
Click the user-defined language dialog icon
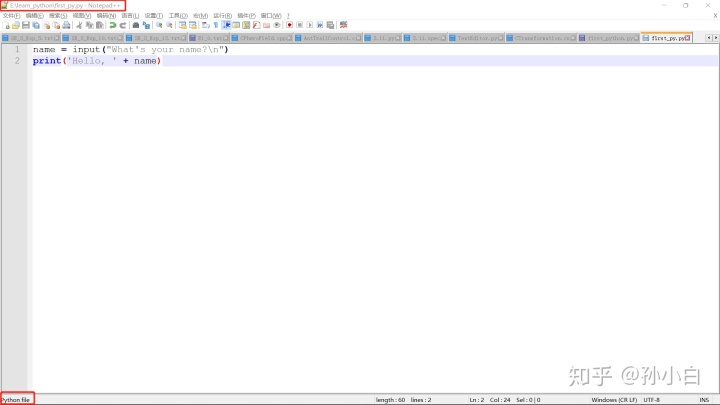(236, 25)
